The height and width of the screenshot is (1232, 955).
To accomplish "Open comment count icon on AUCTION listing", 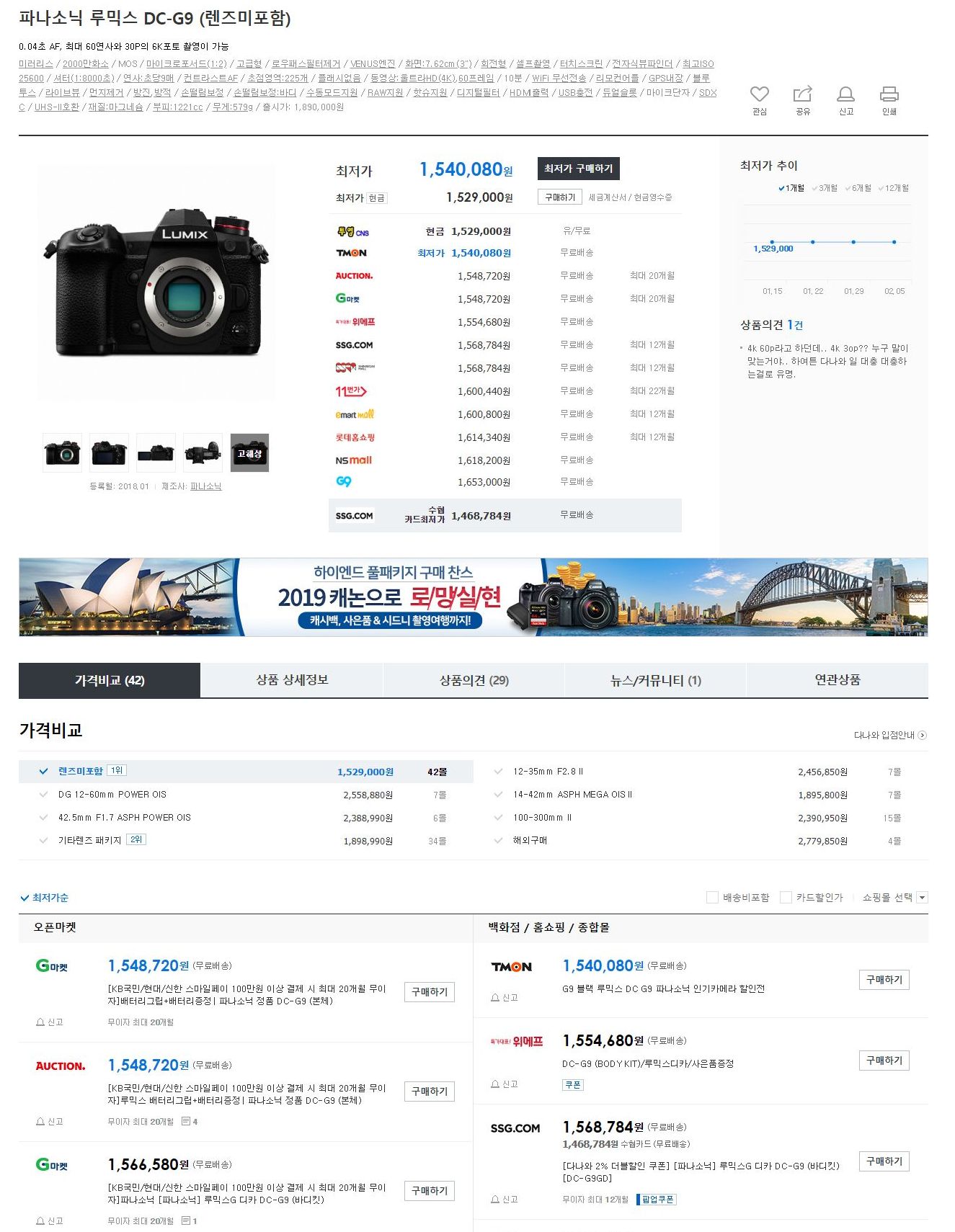I will 190,1122.
